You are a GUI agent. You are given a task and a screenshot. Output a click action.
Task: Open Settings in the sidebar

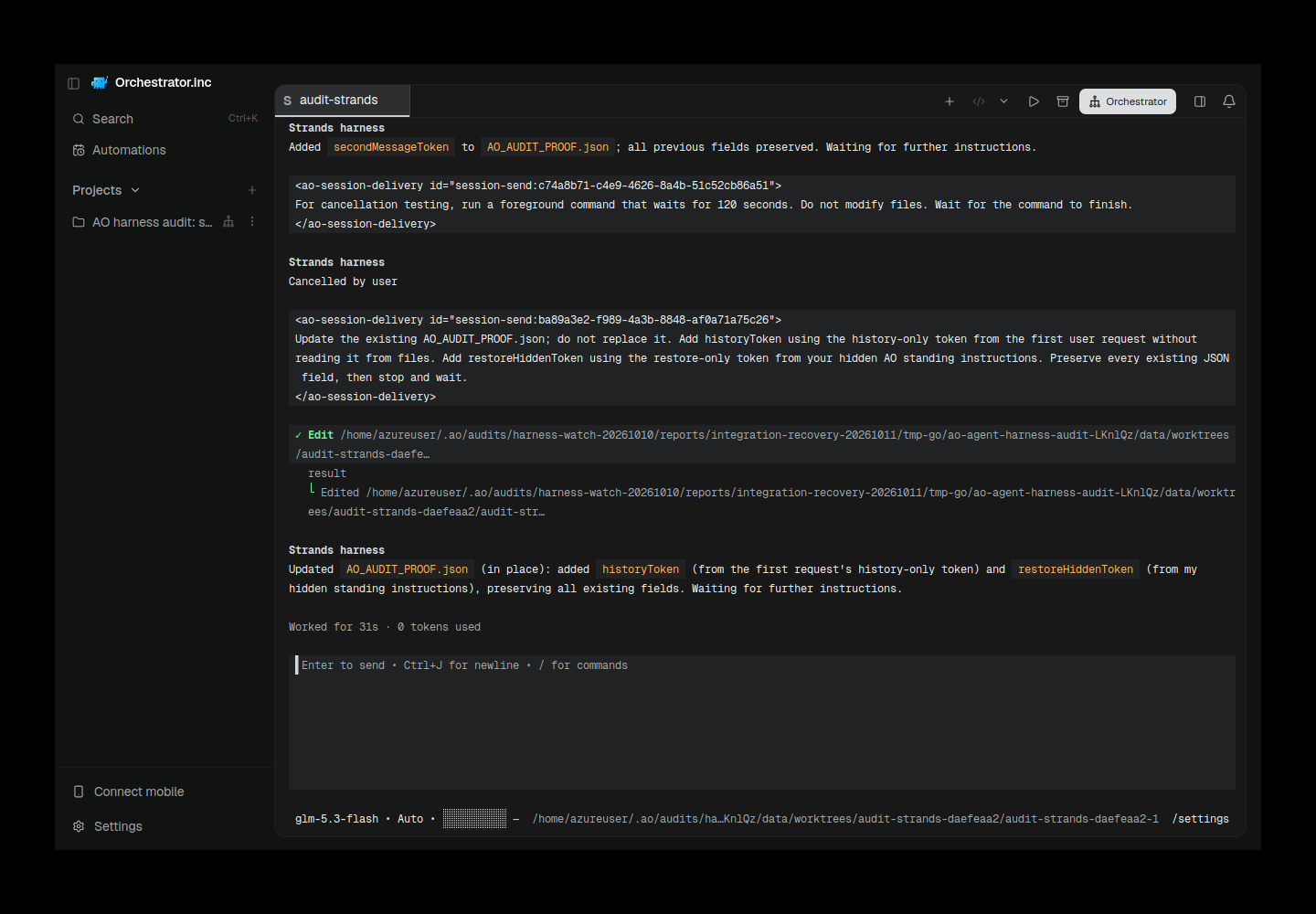pyautogui.click(x=164, y=826)
